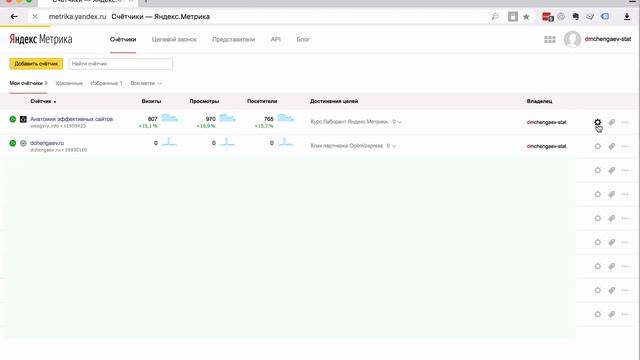
Task: Click green status icon for dchengaev.ru
Action: [13, 143]
